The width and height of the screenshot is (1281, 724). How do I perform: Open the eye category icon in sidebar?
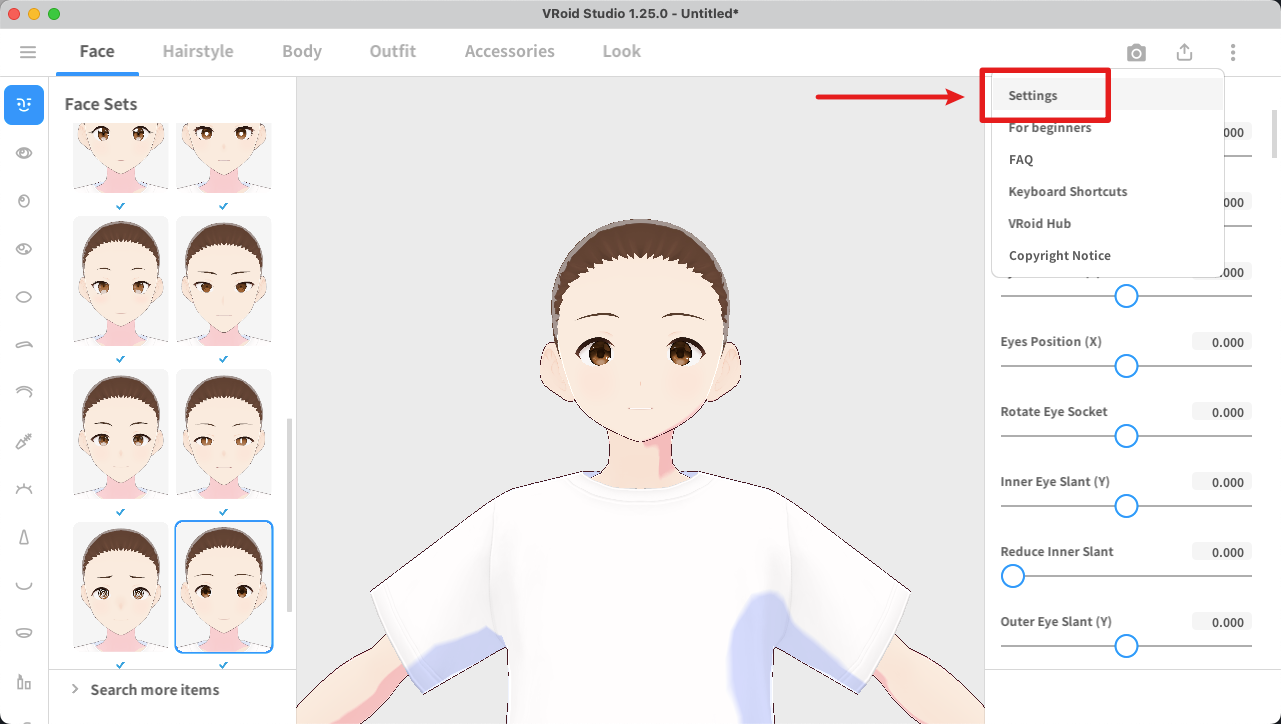pyautogui.click(x=24, y=153)
